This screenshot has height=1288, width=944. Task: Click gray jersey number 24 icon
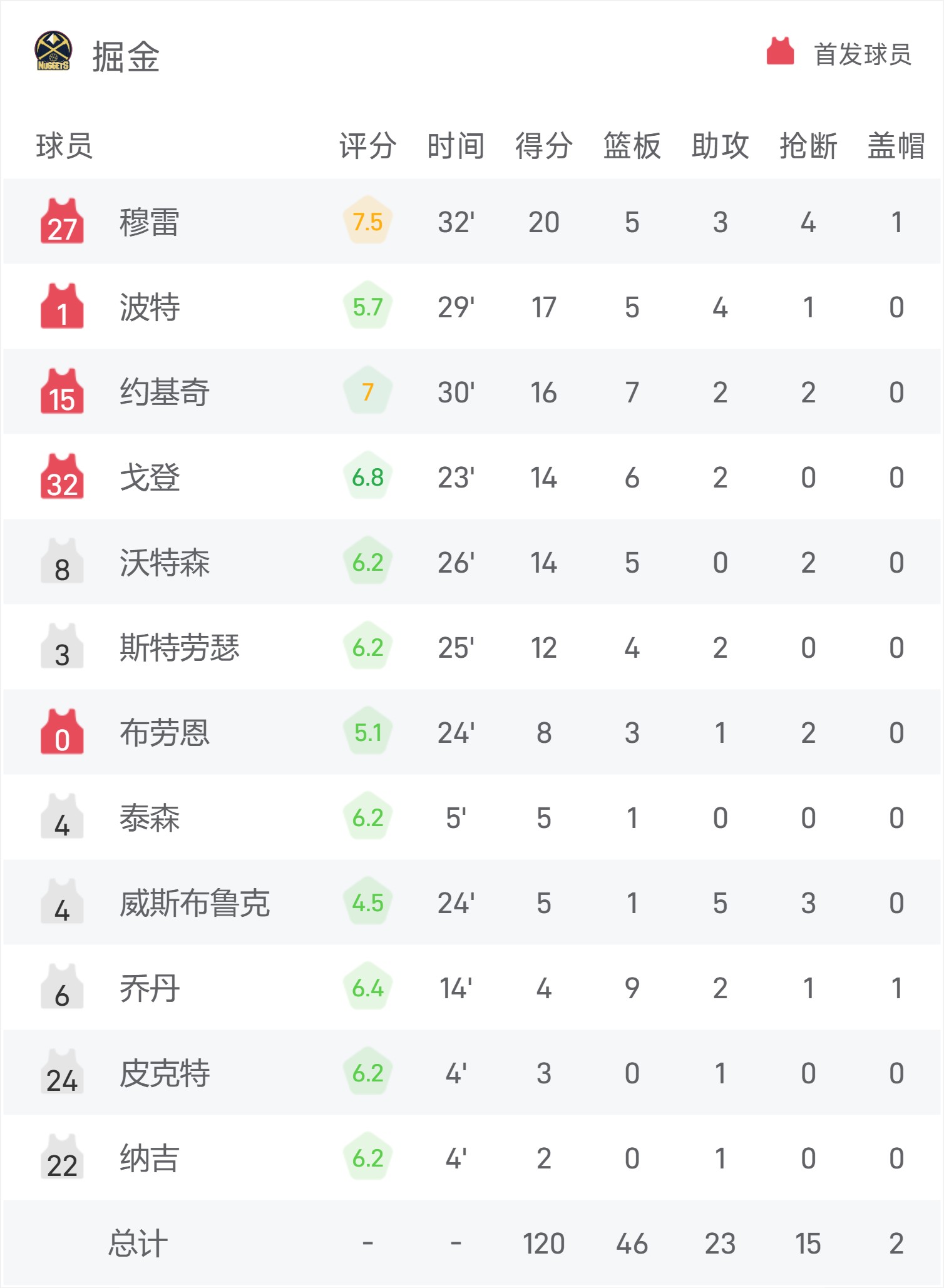click(x=62, y=1072)
